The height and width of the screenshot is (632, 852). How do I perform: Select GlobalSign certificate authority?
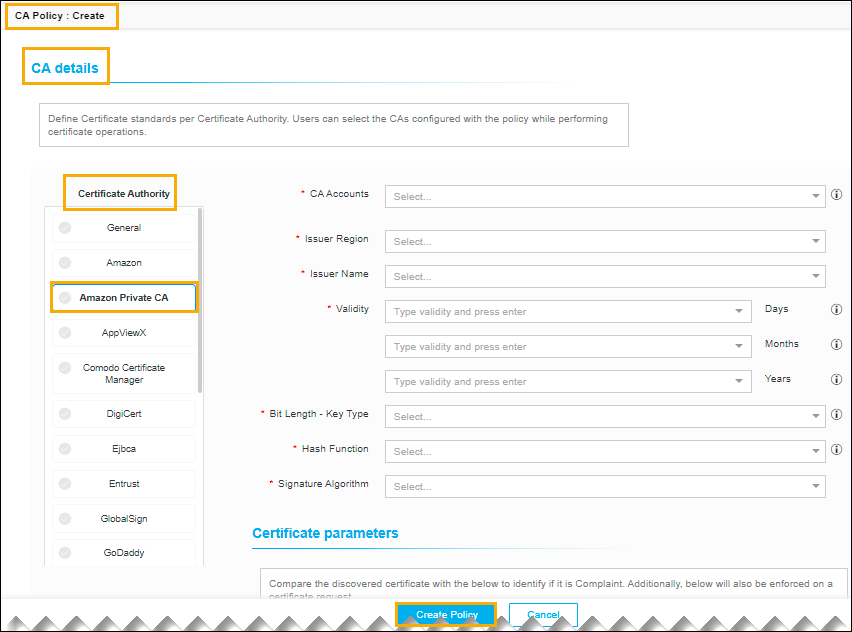[124, 519]
